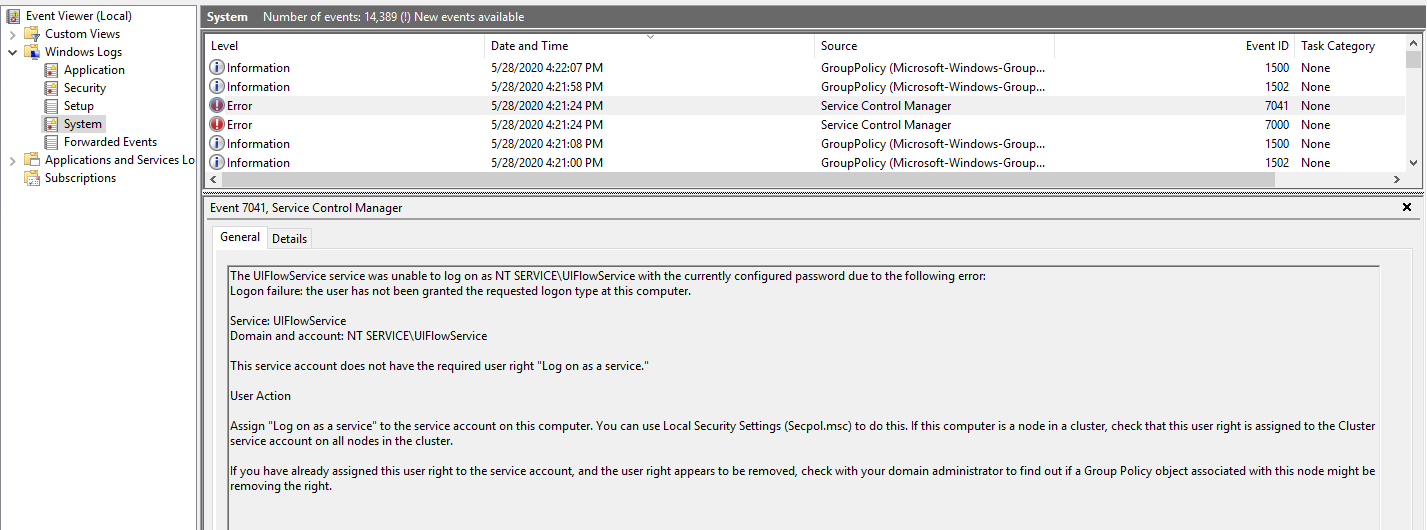This screenshot has width=1427, height=530.
Task: Select the 4:22:07 PM GroupPolicy event
Action: [546, 68]
